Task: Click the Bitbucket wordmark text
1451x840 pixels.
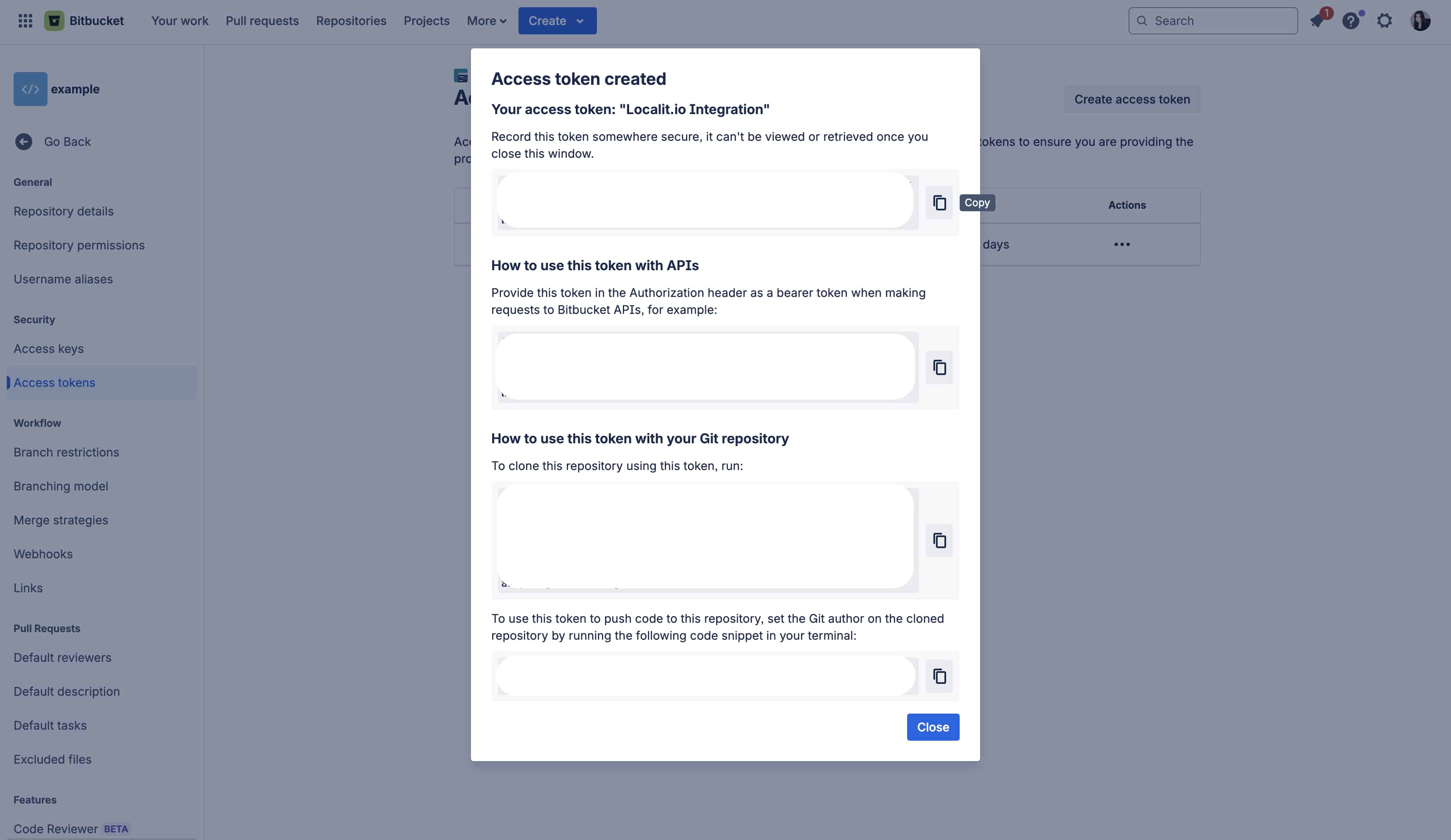Action: pyautogui.click(x=96, y=21)
